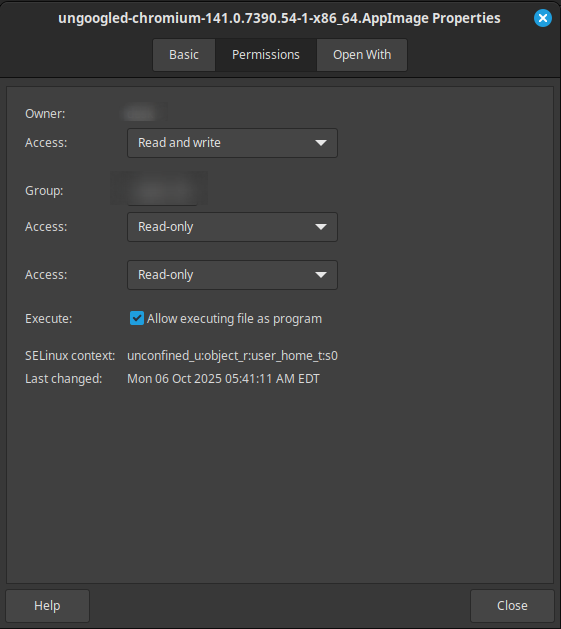
Task: Click the Last changed: label
Action: pyautogui.click(x=63, y=379)
